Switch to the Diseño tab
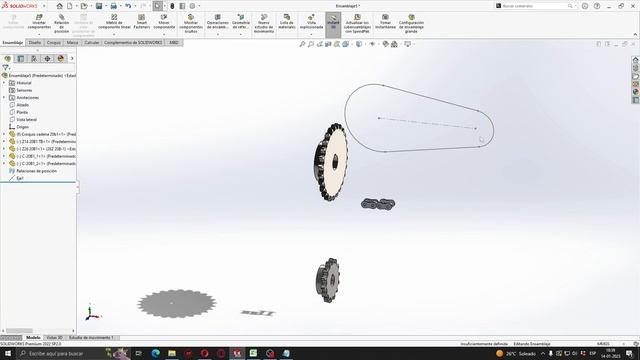 click(x=35, y=42)
